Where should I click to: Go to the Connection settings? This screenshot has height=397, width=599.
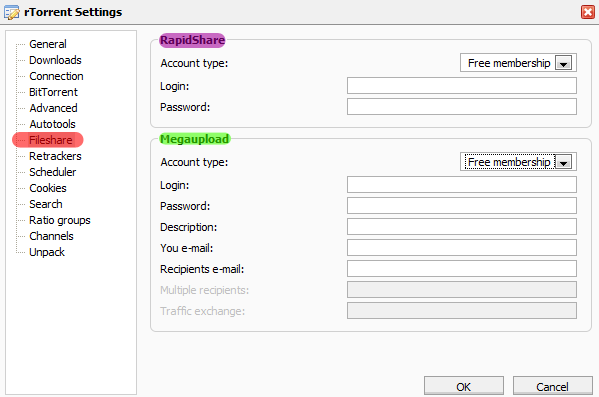coord(56,76)
